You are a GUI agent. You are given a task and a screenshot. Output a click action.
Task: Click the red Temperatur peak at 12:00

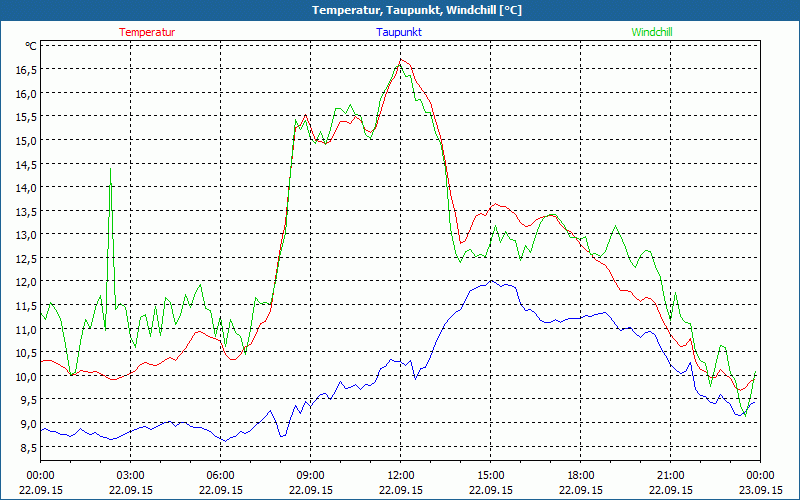tap(401, 60)
